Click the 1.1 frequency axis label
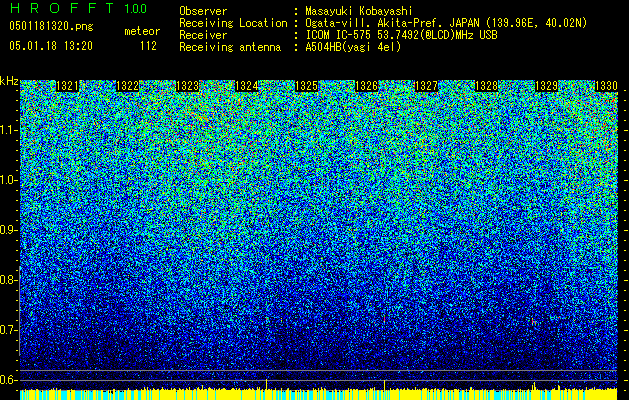 [8, 130]
